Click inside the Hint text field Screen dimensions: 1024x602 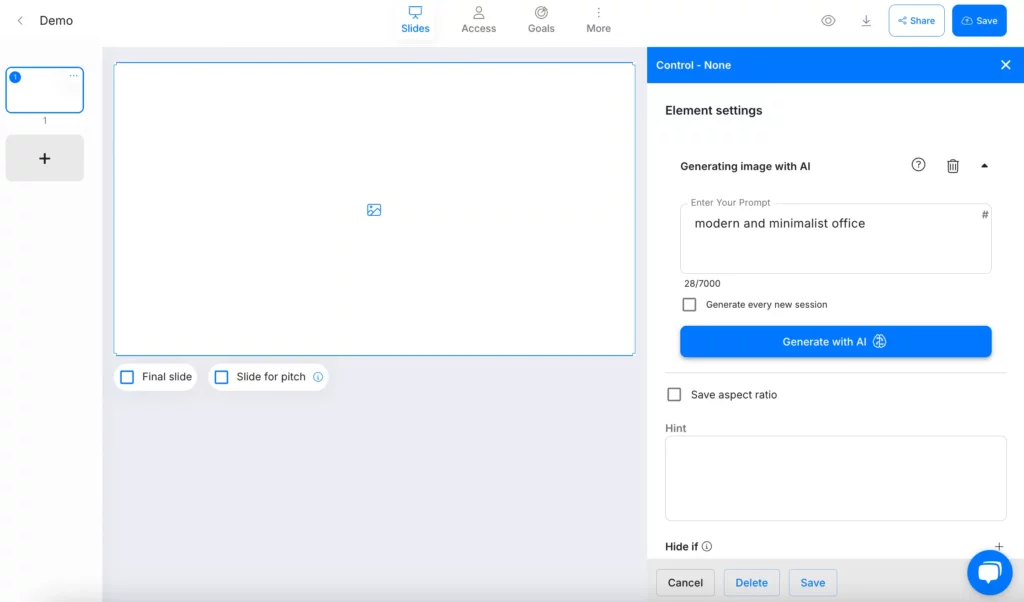(x=835, y=478)
